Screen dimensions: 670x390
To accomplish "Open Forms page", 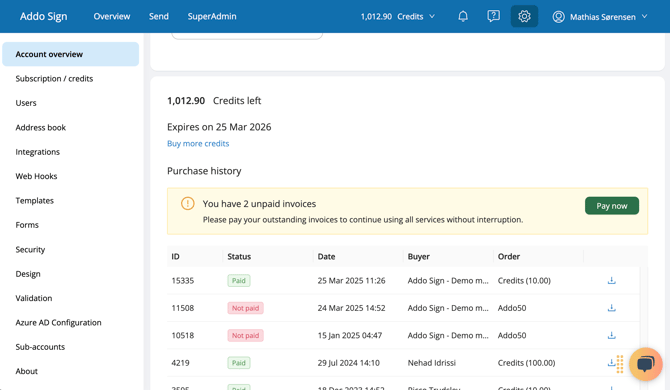I will 27,225.
